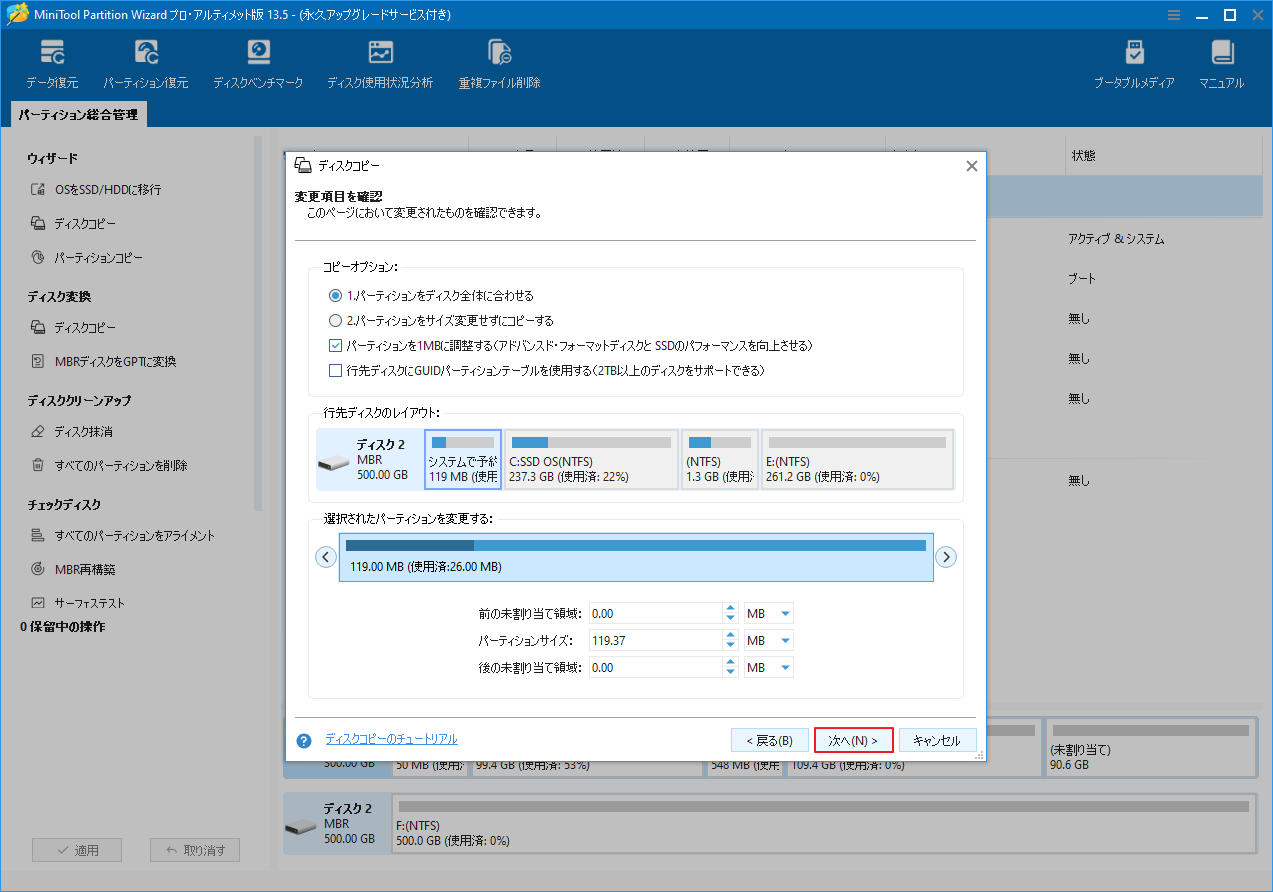Open the hamburger menu in title bar
The height and width of the screenshot is (892, 1273).
(x=1172, y=15)
